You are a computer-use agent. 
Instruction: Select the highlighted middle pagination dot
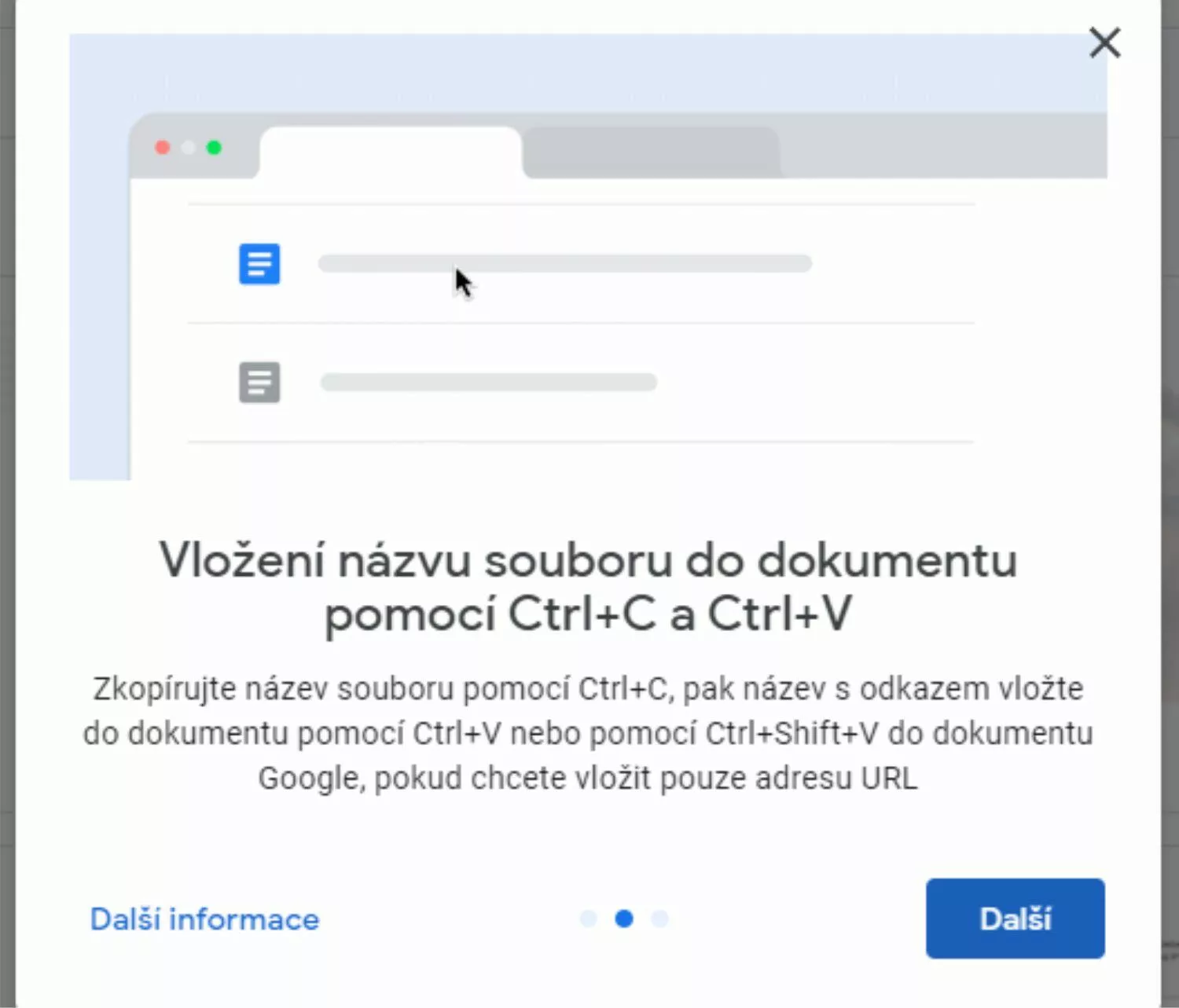pos(624,918)
